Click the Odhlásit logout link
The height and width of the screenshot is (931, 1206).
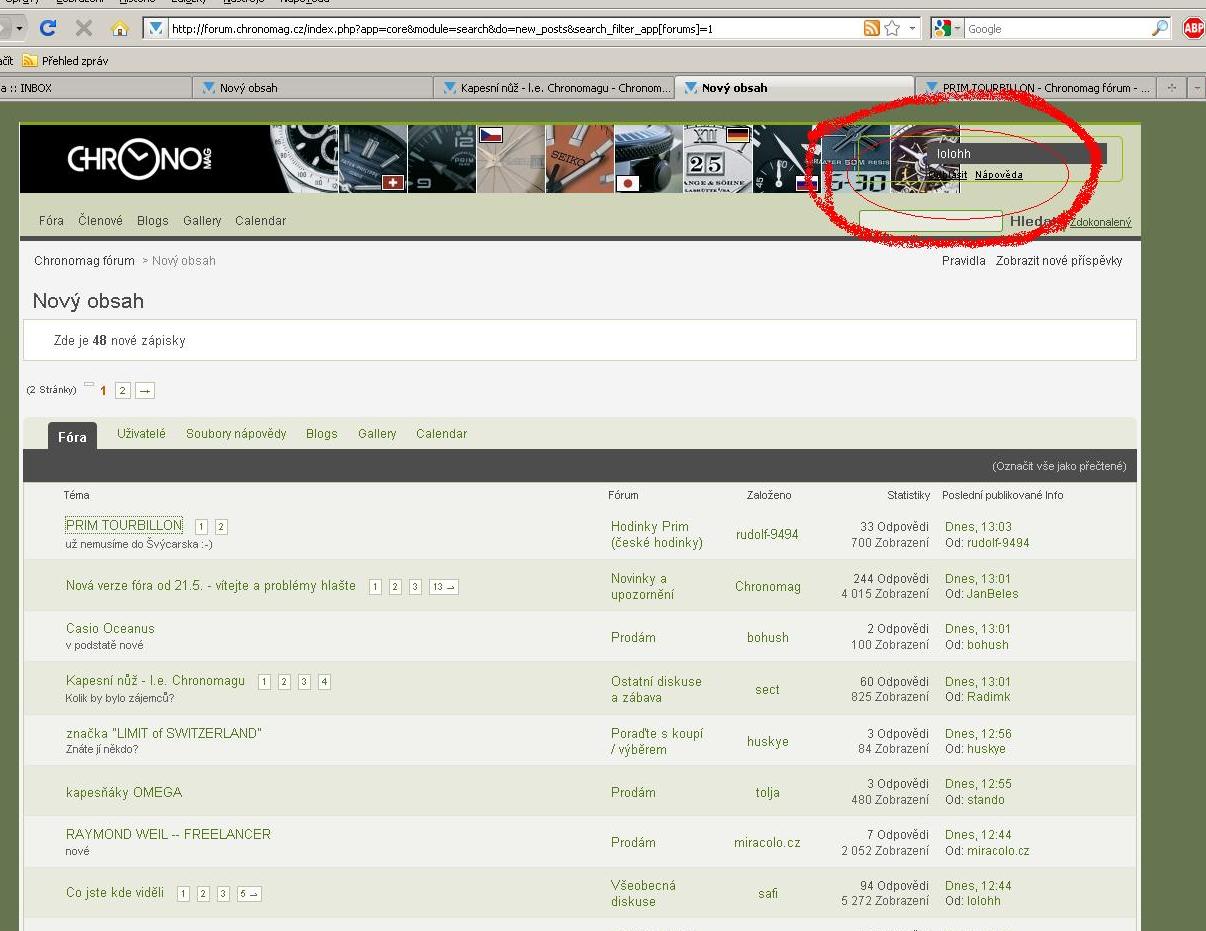tap(948, 174)
